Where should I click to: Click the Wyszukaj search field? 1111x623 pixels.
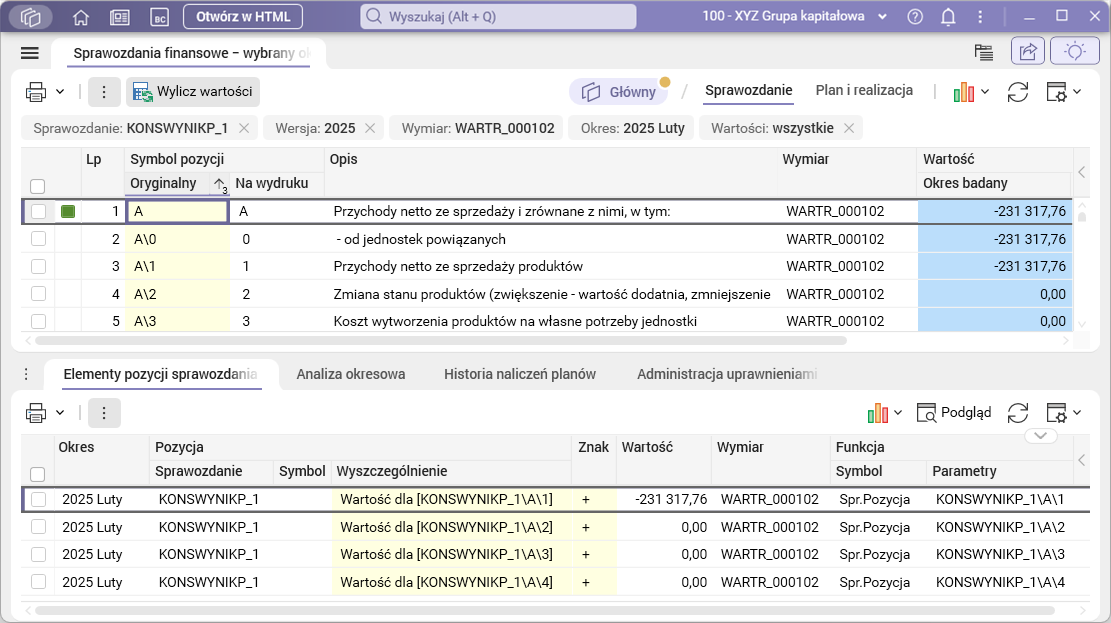click(498, 17)
